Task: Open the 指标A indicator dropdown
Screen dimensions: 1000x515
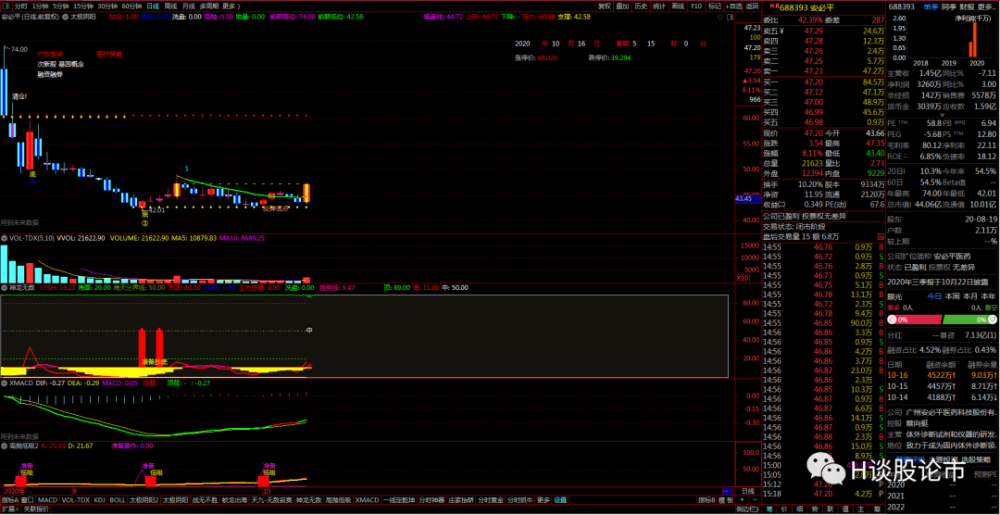Action: pos(10,500)
